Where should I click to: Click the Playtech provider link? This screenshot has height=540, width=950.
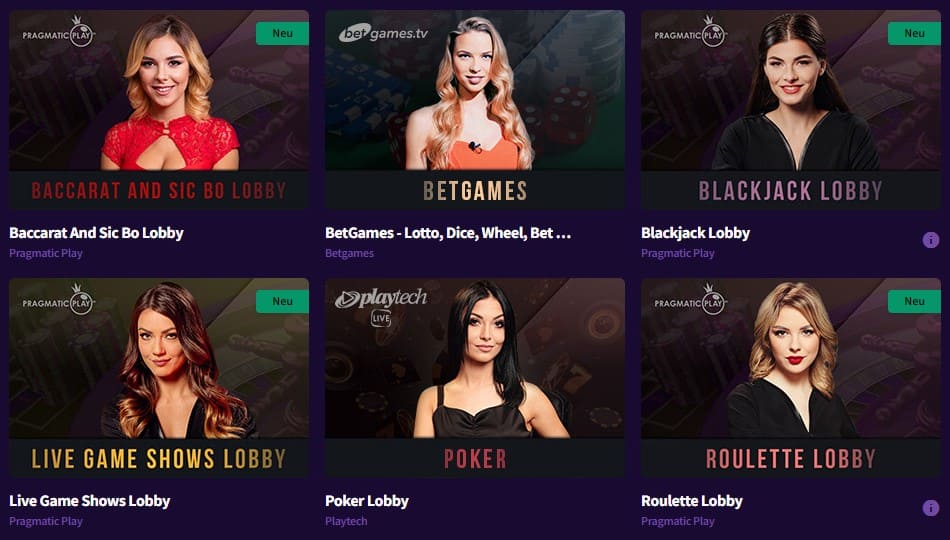tap(346, 521)
